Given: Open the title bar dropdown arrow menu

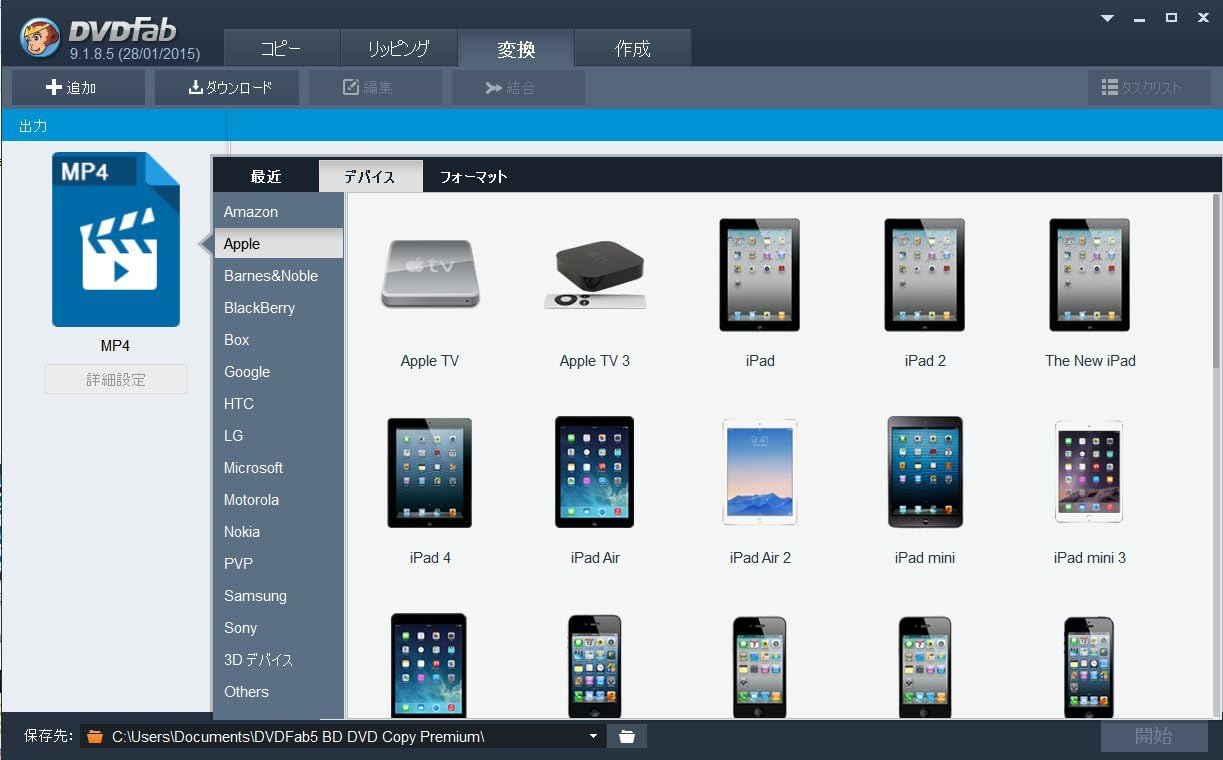Looking at the screenshot, I should pos(1107,17).
